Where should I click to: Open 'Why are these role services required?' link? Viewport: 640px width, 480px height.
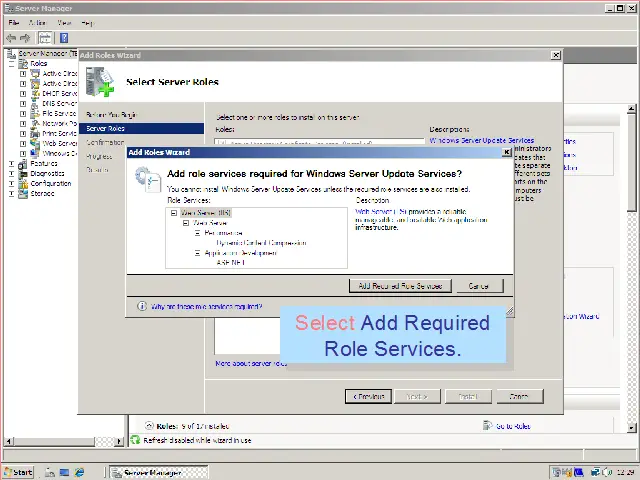206,307
